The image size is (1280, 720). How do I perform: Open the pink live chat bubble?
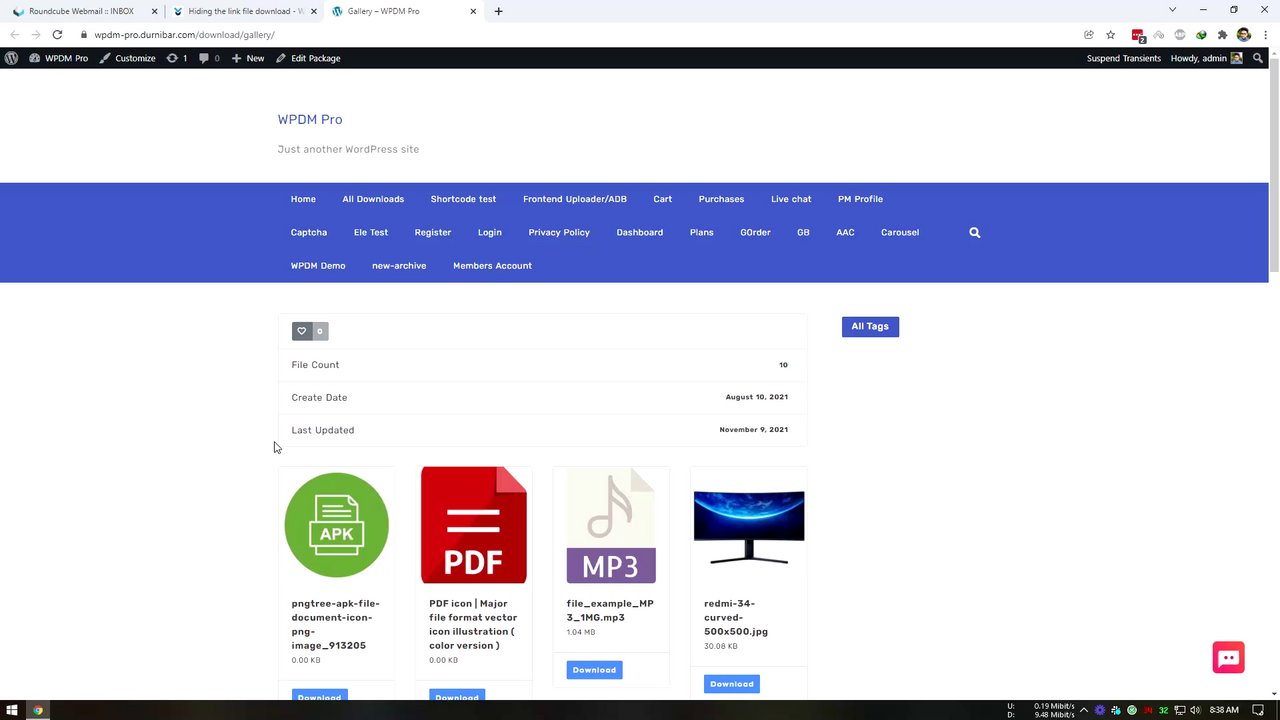point(1228,657)
